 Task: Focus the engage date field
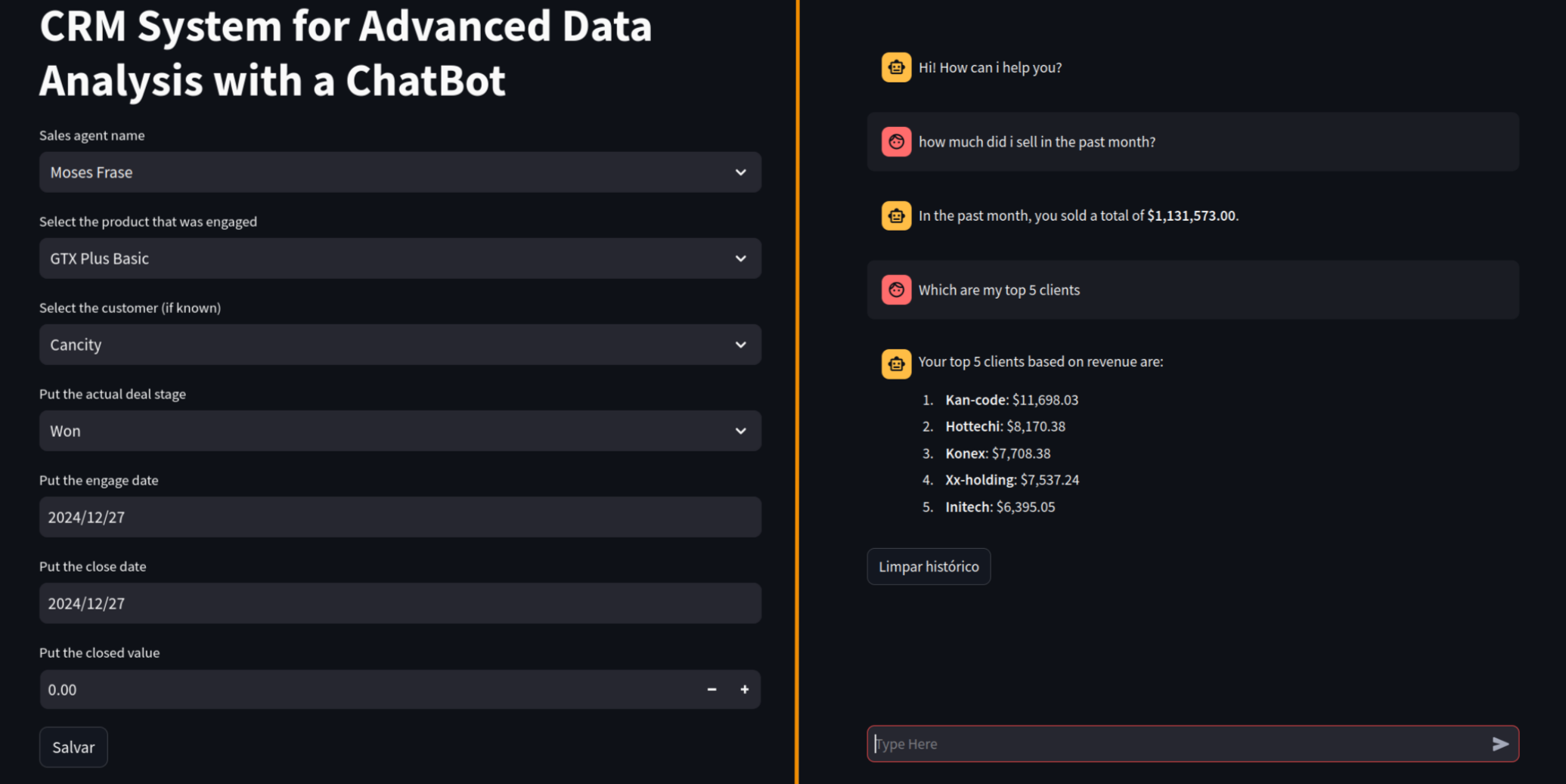(x=400, y=517)
